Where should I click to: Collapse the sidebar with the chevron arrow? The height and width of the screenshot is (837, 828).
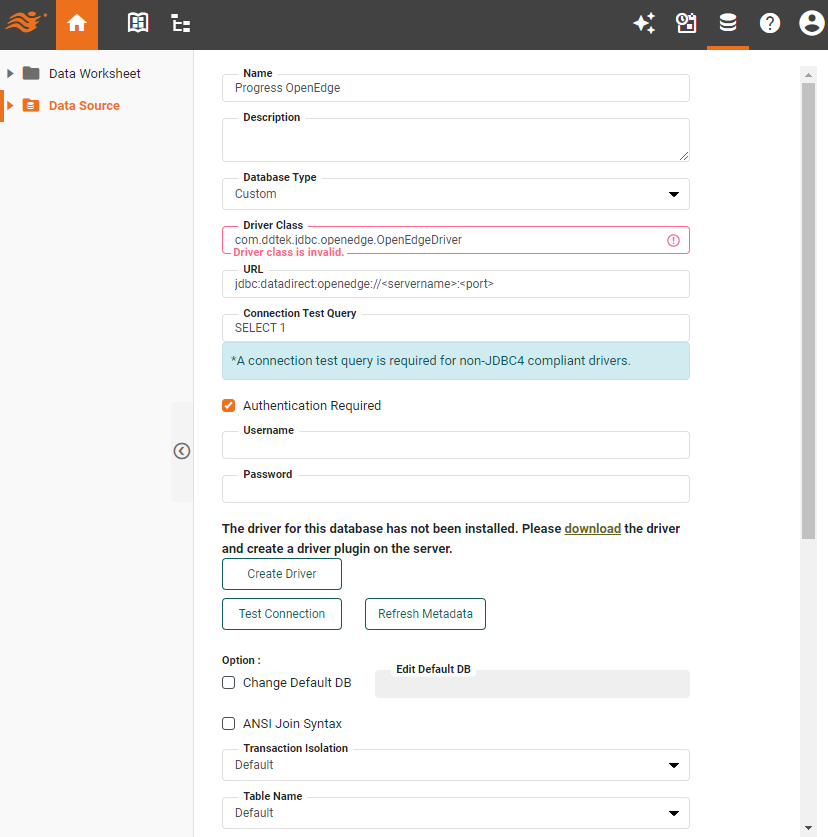point(181,451)
